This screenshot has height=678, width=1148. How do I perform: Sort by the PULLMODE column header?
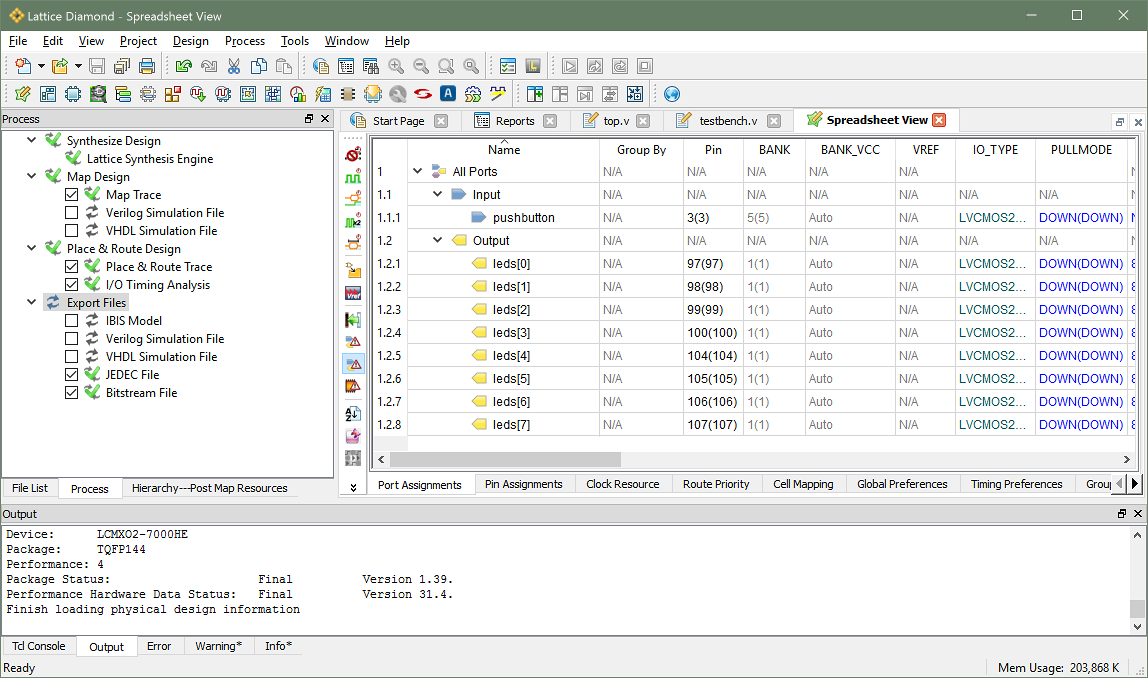1081,149
